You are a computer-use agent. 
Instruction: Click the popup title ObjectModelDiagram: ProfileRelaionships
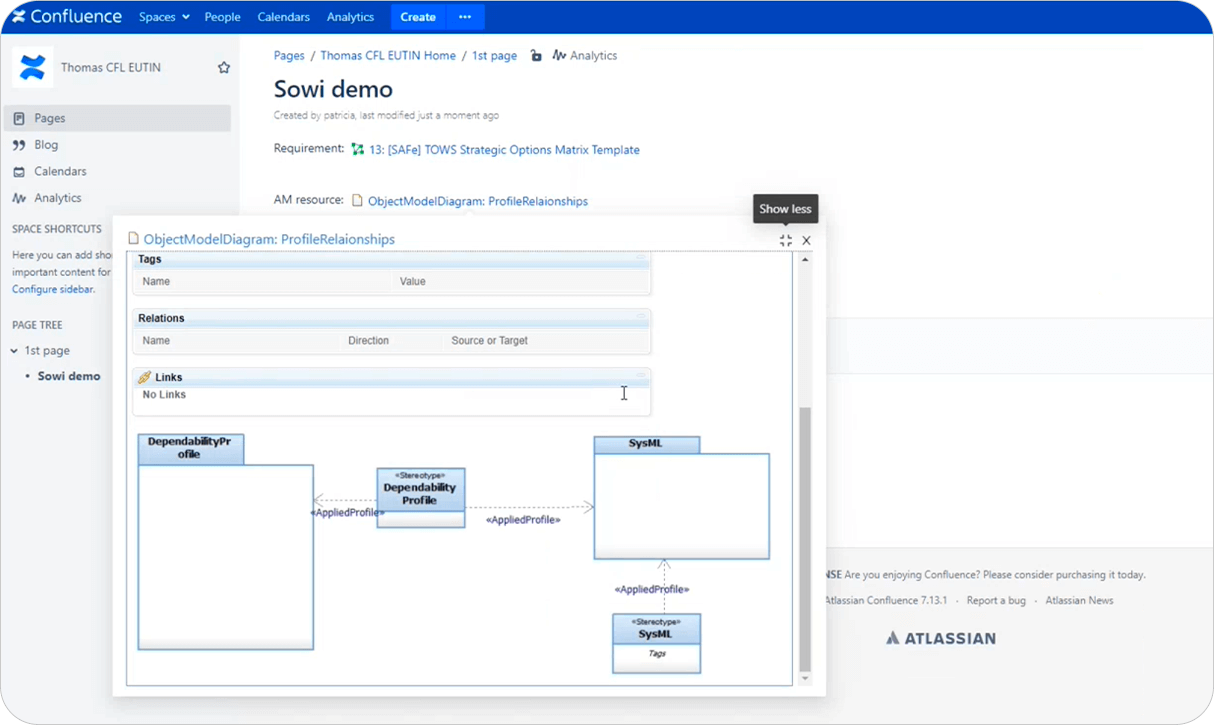(x=269, y=239)
